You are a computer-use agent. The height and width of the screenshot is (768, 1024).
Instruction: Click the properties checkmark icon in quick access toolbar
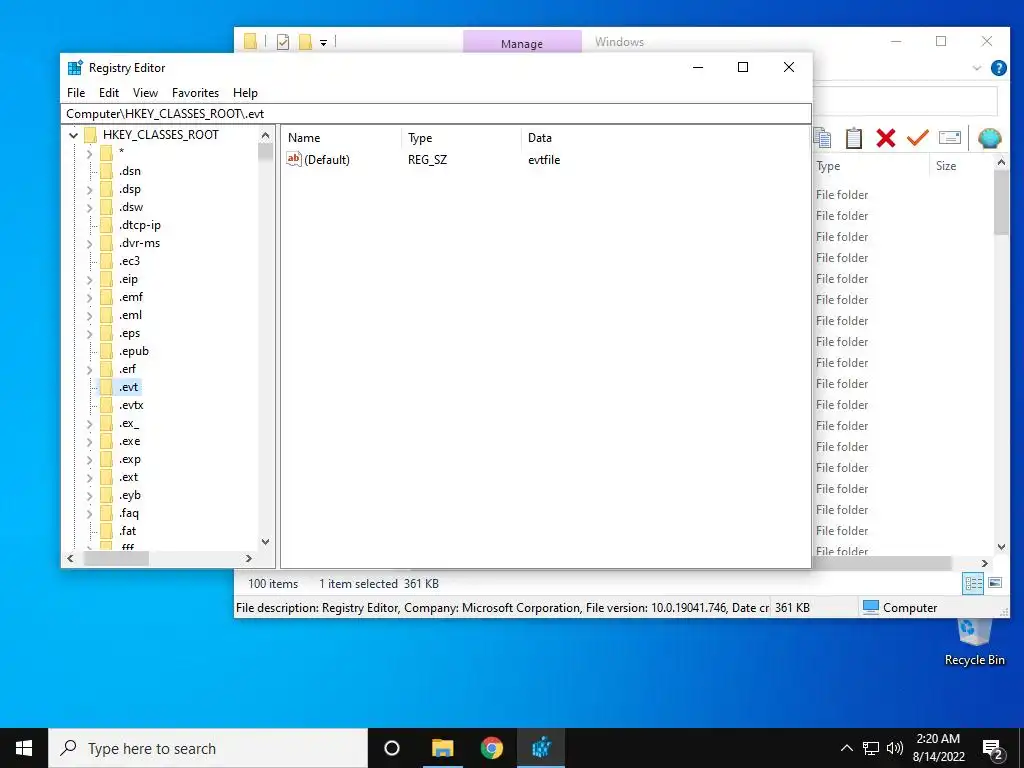pyautogui.click(x=283, y=42)
